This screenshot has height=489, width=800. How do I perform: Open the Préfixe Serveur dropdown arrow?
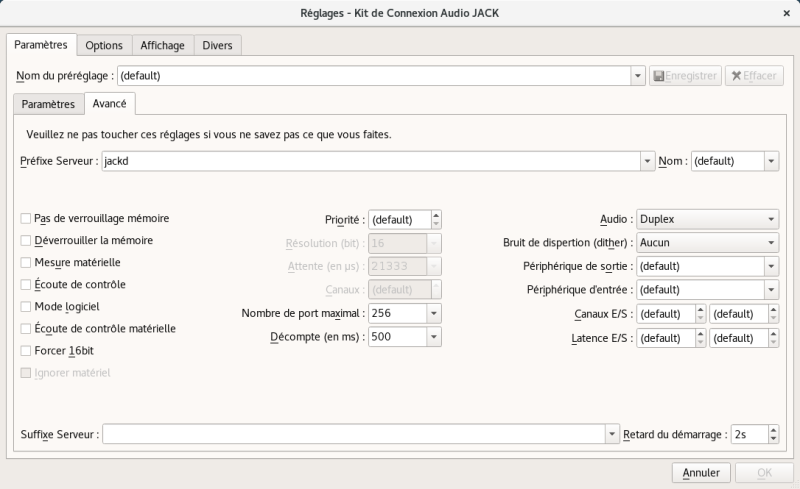click(x=647, y=161)
